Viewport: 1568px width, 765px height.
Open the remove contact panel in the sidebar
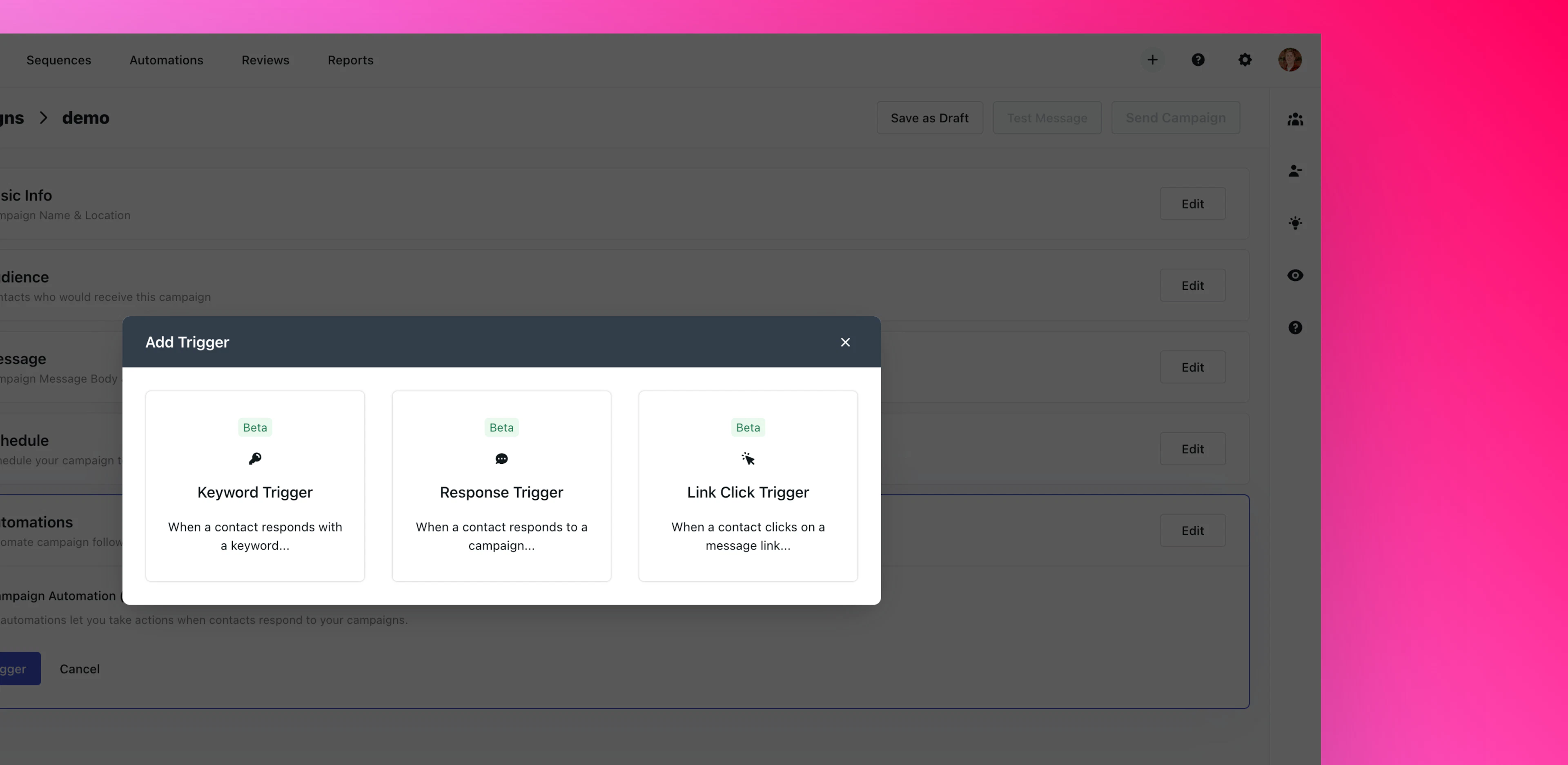click(1295, 171)
